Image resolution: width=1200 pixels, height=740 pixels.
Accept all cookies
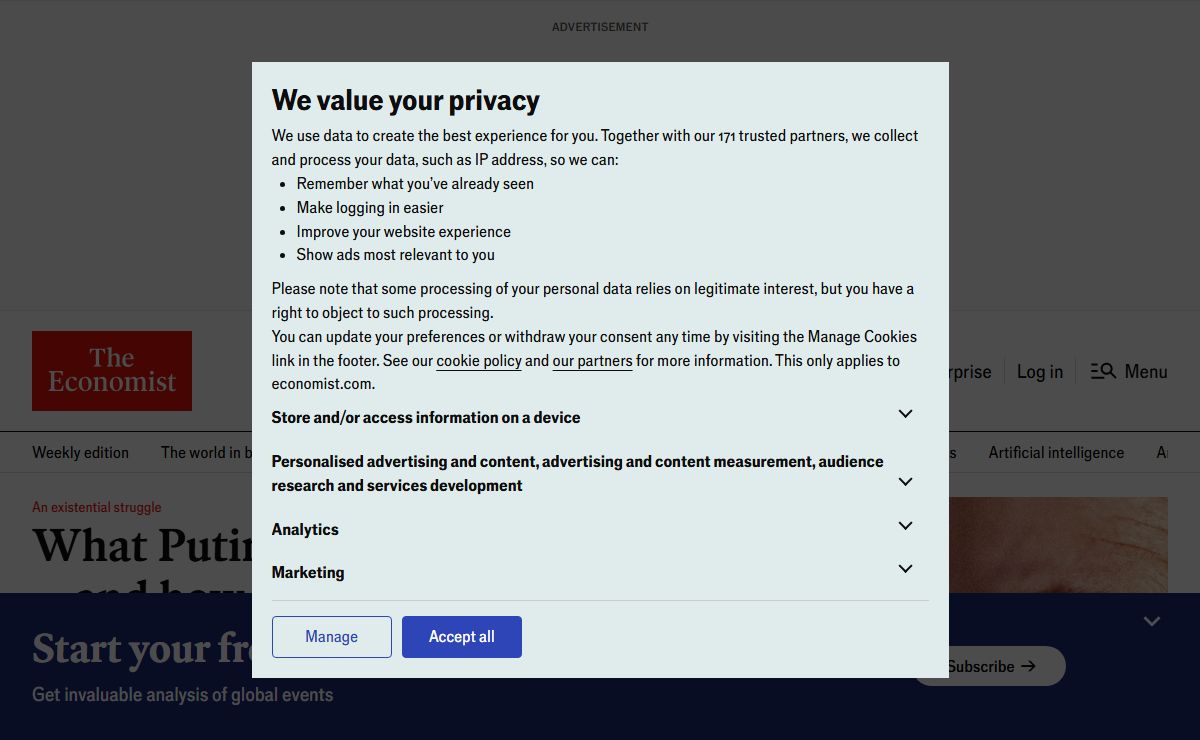coord(462,637)
